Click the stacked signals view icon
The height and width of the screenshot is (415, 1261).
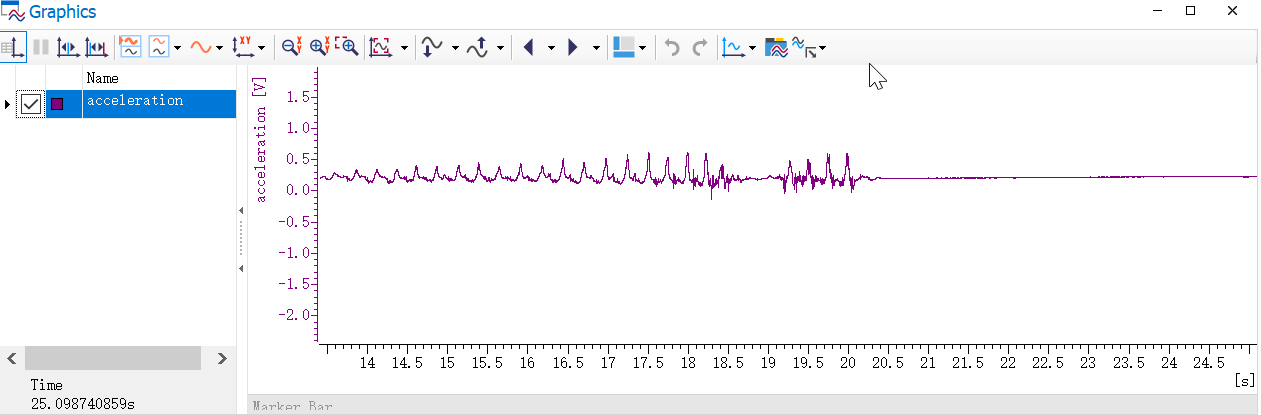130,47
